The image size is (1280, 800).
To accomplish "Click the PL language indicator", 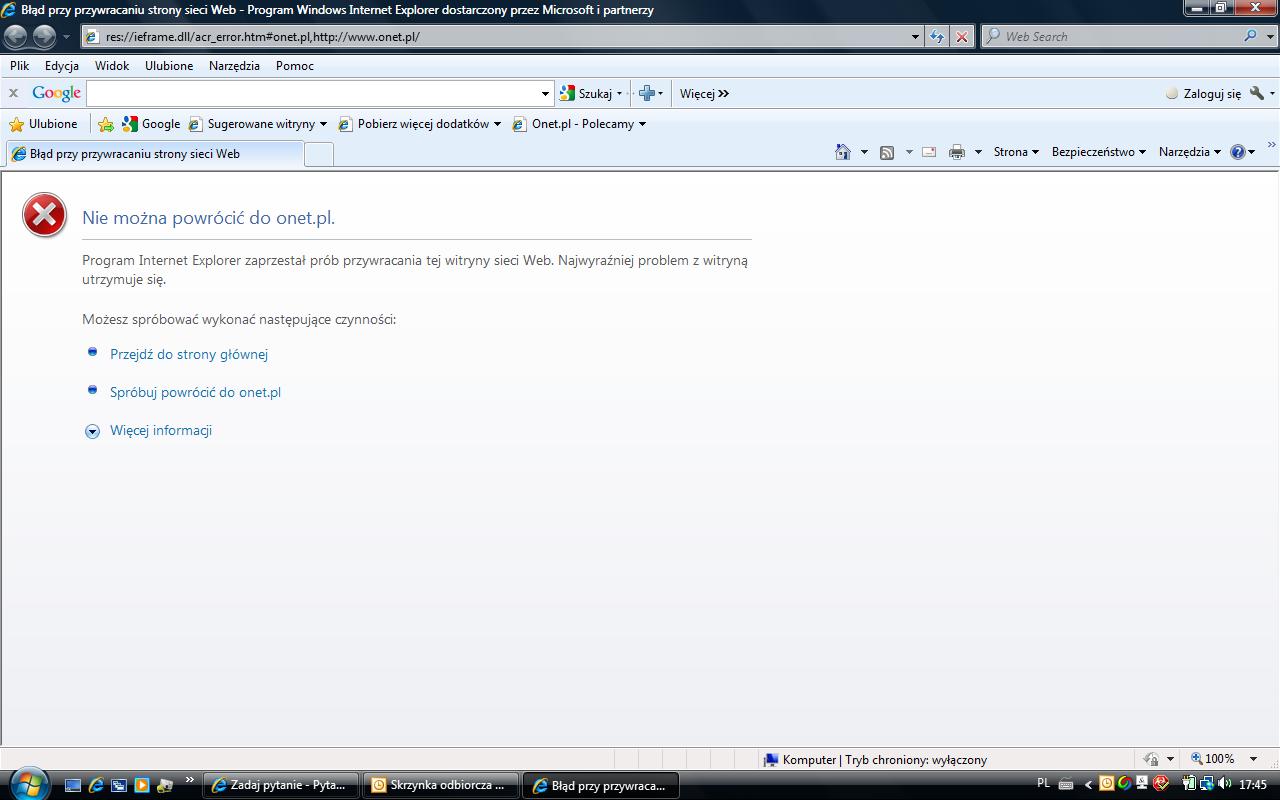I will (x=1043, y=784).
